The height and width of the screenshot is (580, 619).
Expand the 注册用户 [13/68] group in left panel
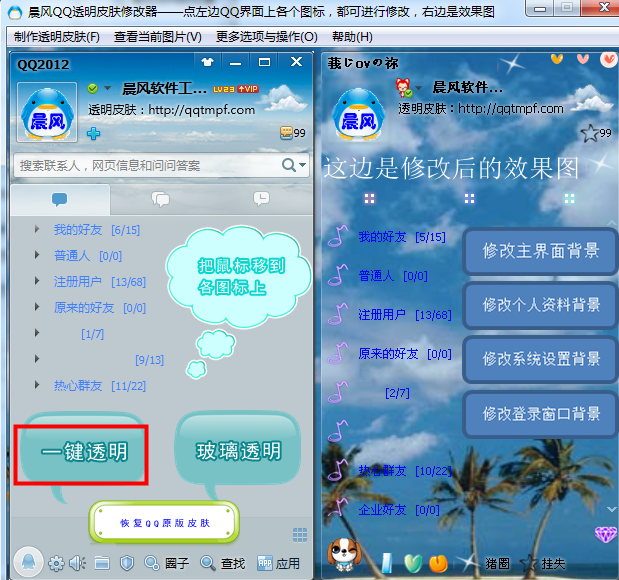tap(37, 281)
